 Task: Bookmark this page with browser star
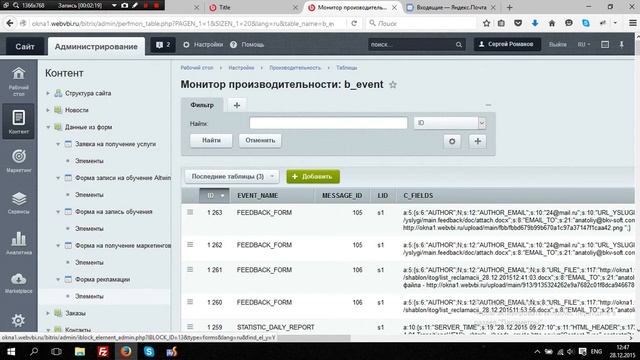coord(486,23)
